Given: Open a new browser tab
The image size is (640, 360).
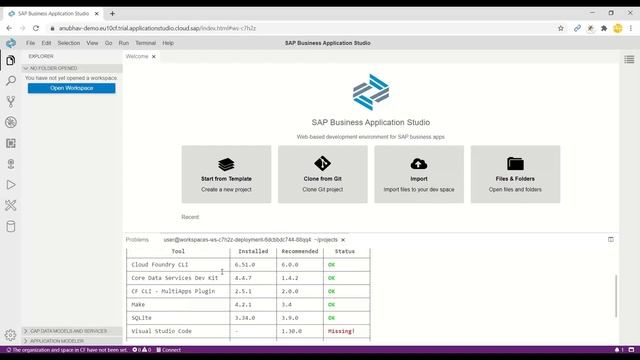Looking at the screenshot, I should coord(112,13).
